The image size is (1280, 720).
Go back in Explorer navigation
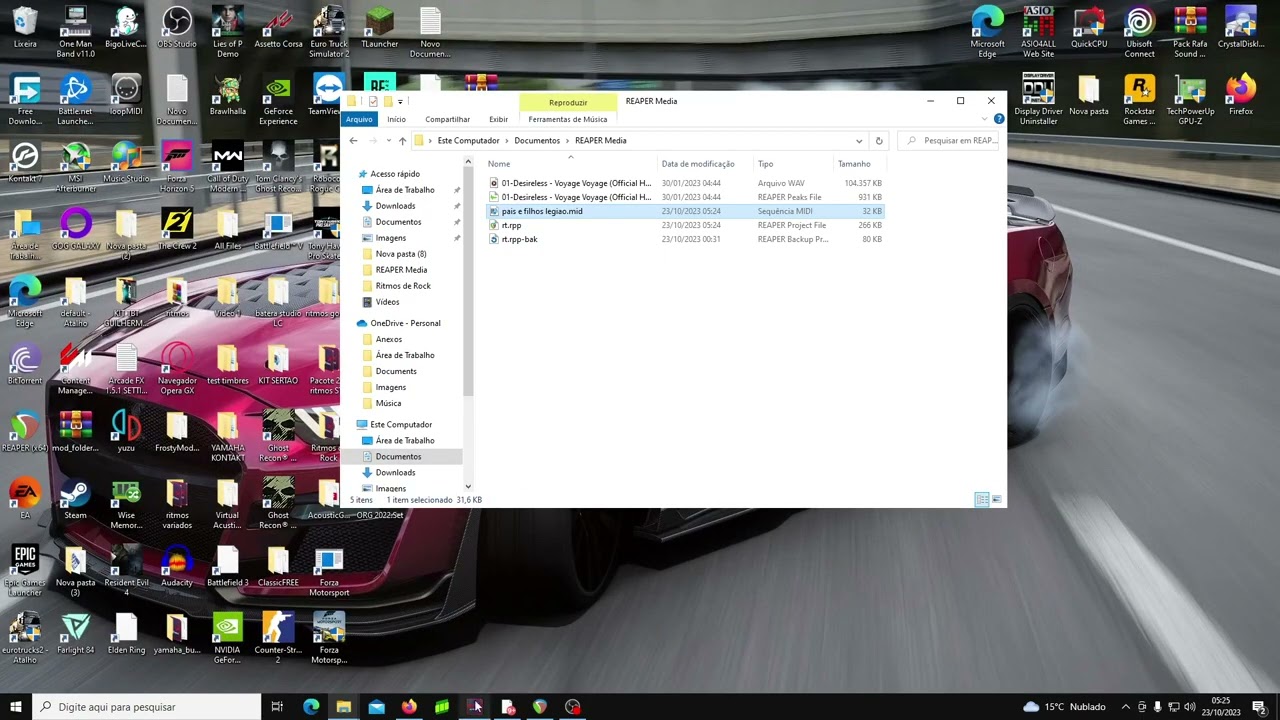tap(353, 141)
